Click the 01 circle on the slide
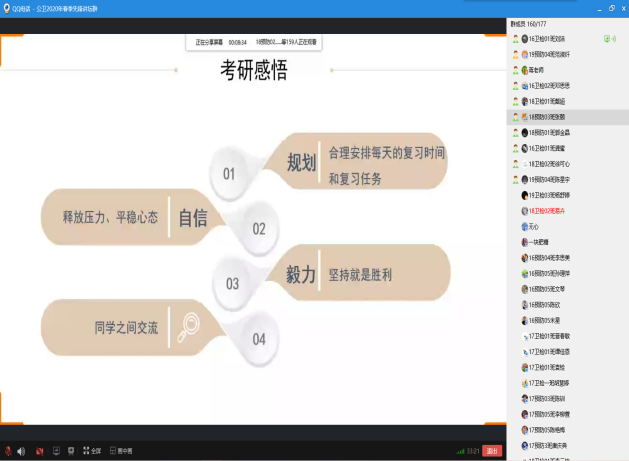Image resolution: width=629 pixels, height=461 pixels. 229,173
